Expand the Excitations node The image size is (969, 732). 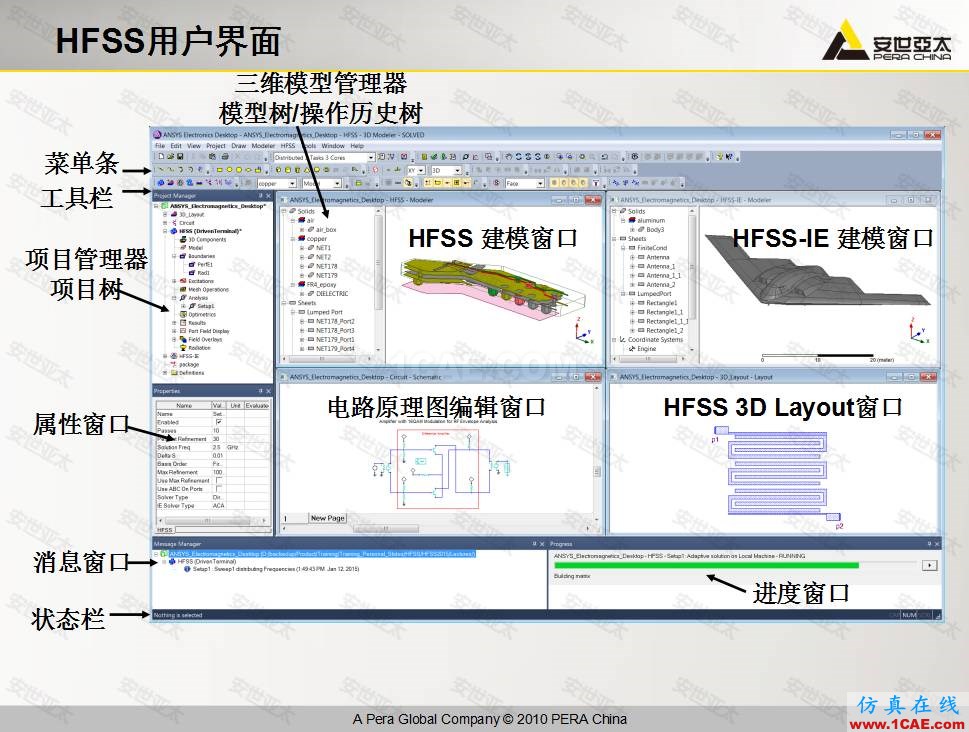click(174, 281)
